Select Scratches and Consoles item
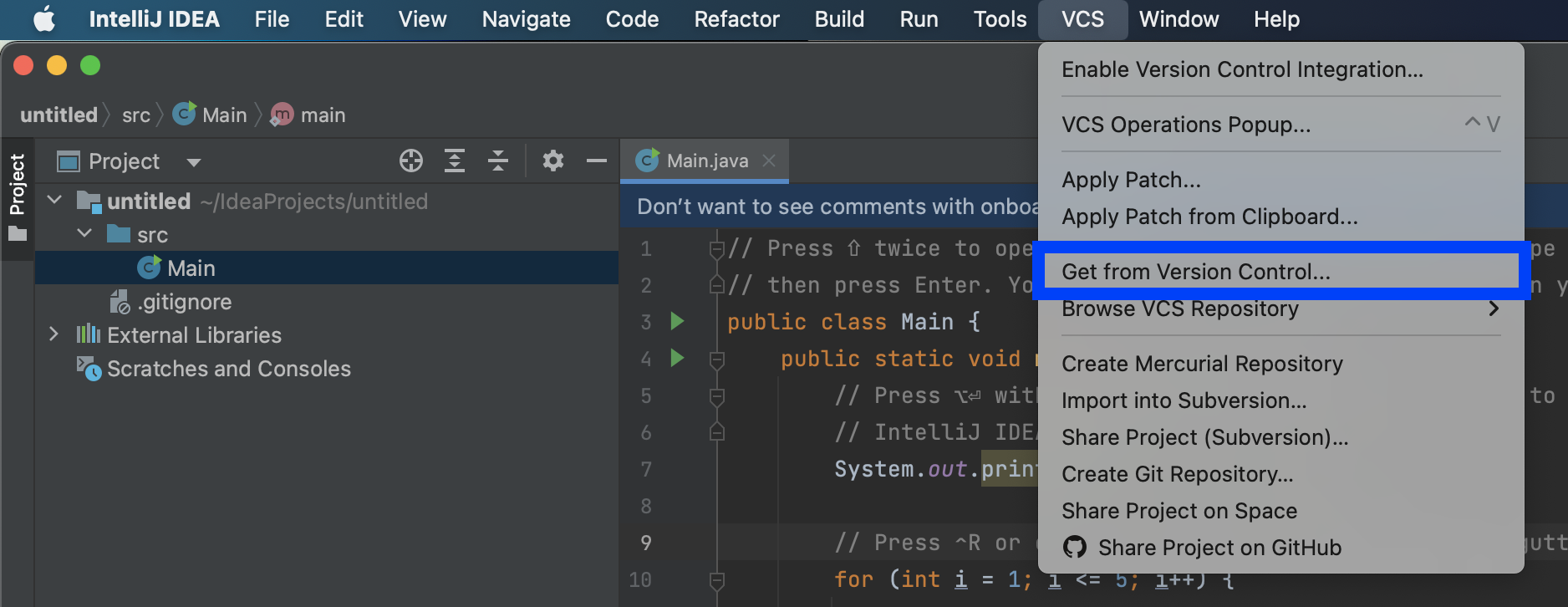 click(327, 368)
